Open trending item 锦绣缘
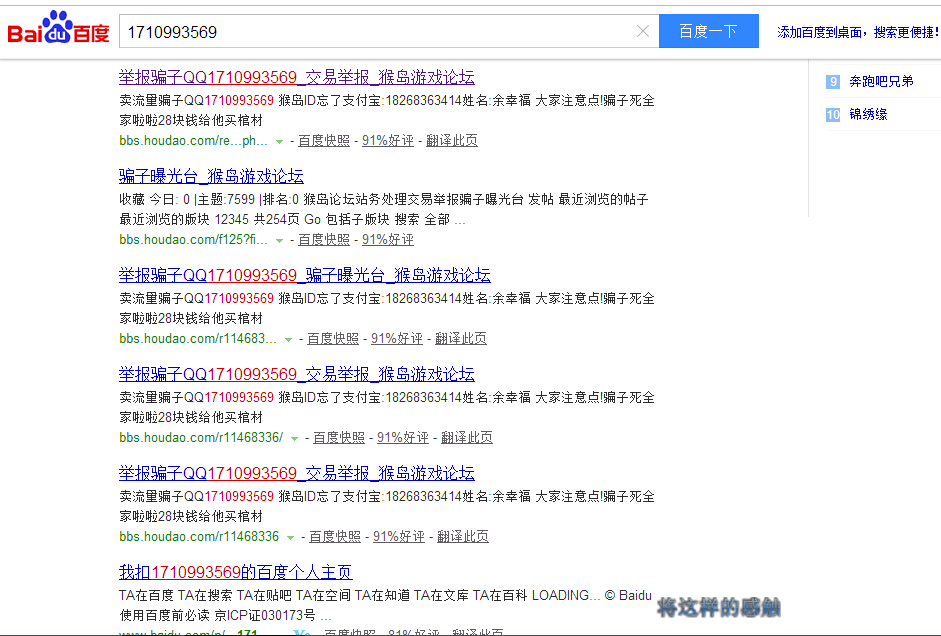The image size is (941, 636). pos(868,115)
